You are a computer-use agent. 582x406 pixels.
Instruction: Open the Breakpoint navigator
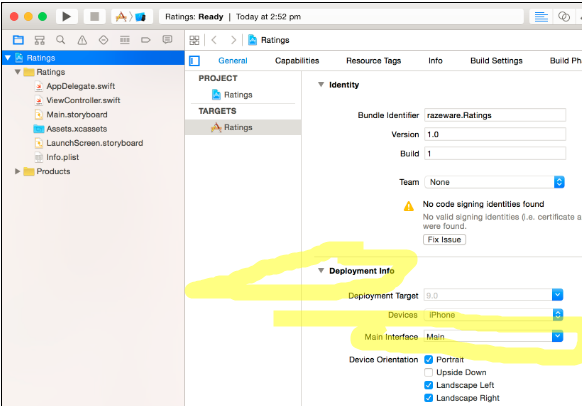146,40
